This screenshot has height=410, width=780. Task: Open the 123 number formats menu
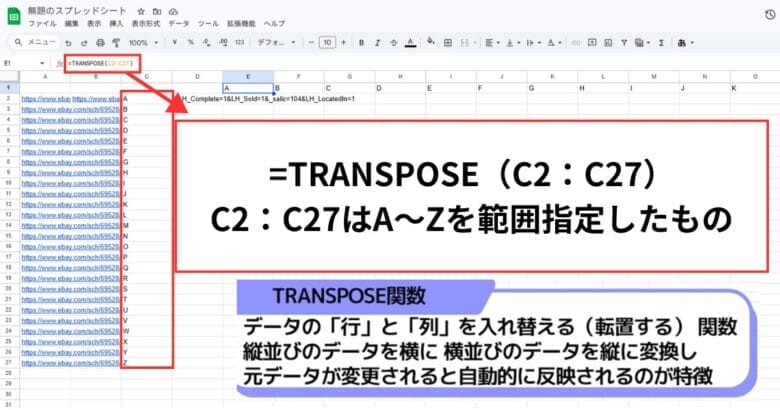240,43
